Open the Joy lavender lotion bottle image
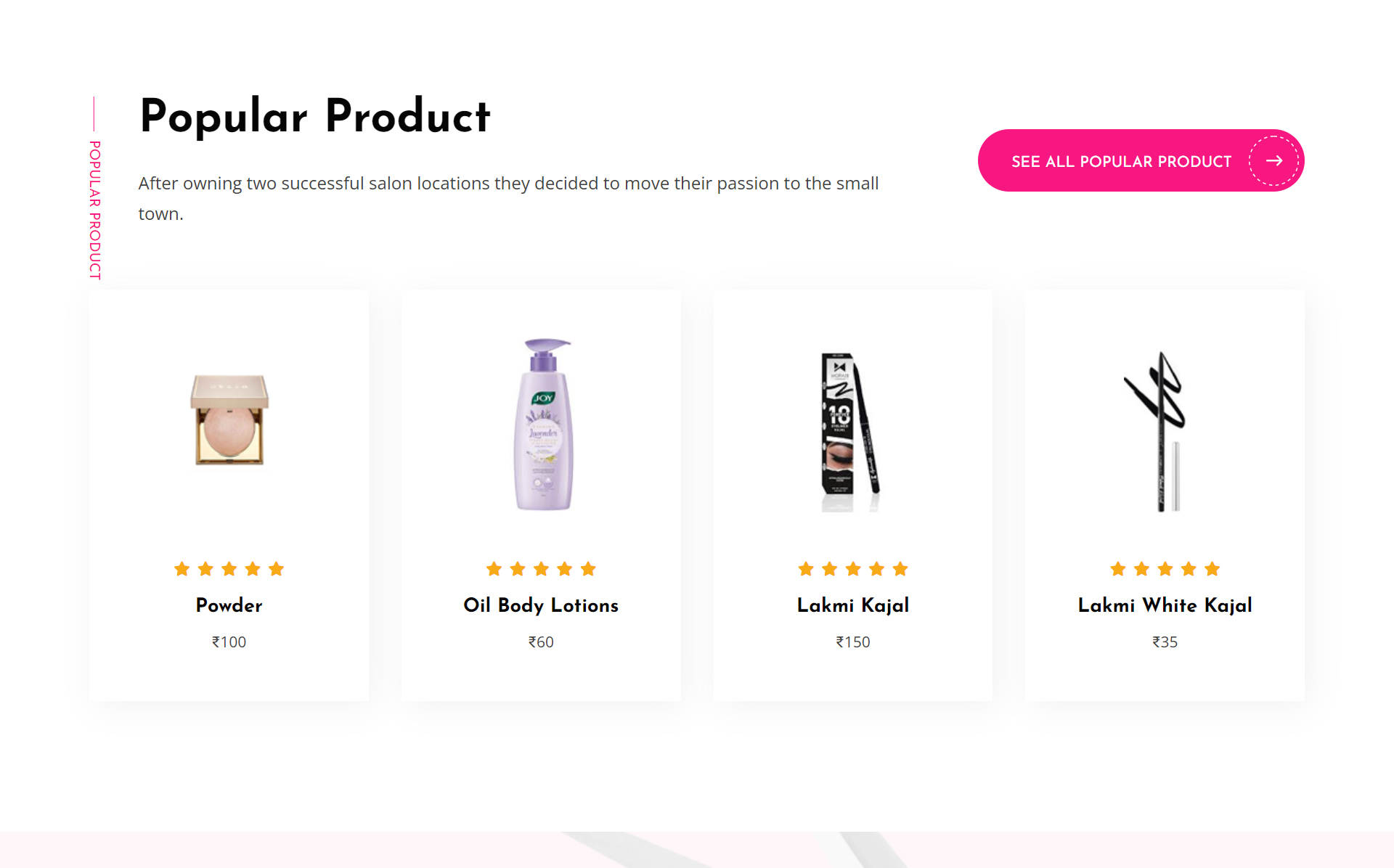Image resolution: width=1394 pixels, height=868 pixels. pyautogui.click(x=544, y=425)
